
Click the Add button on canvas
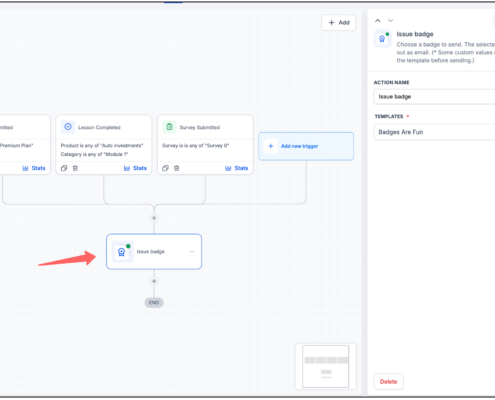[x=339, y=23]
